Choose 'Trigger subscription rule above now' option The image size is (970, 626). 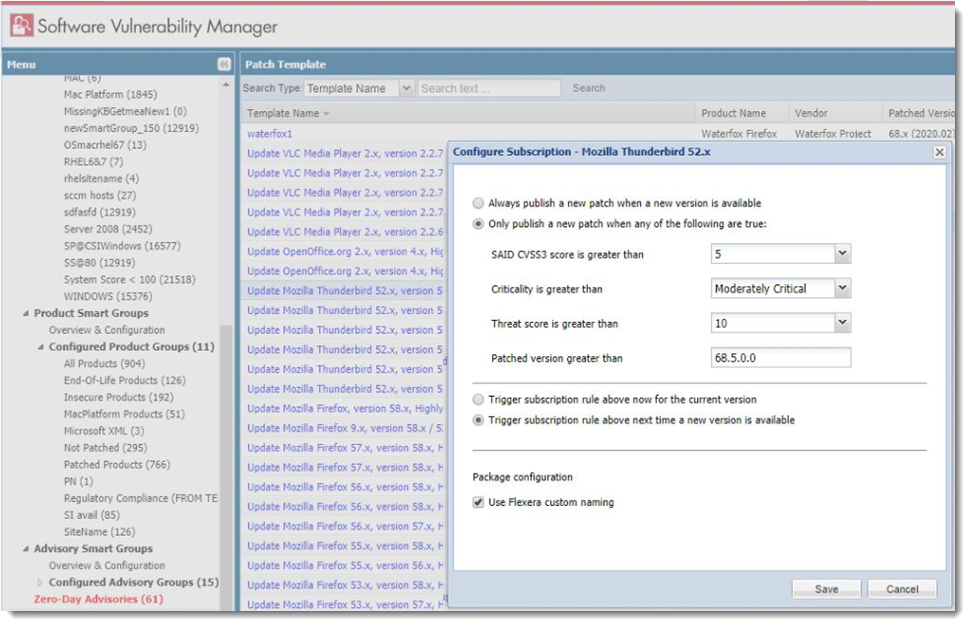coord(480,400)
